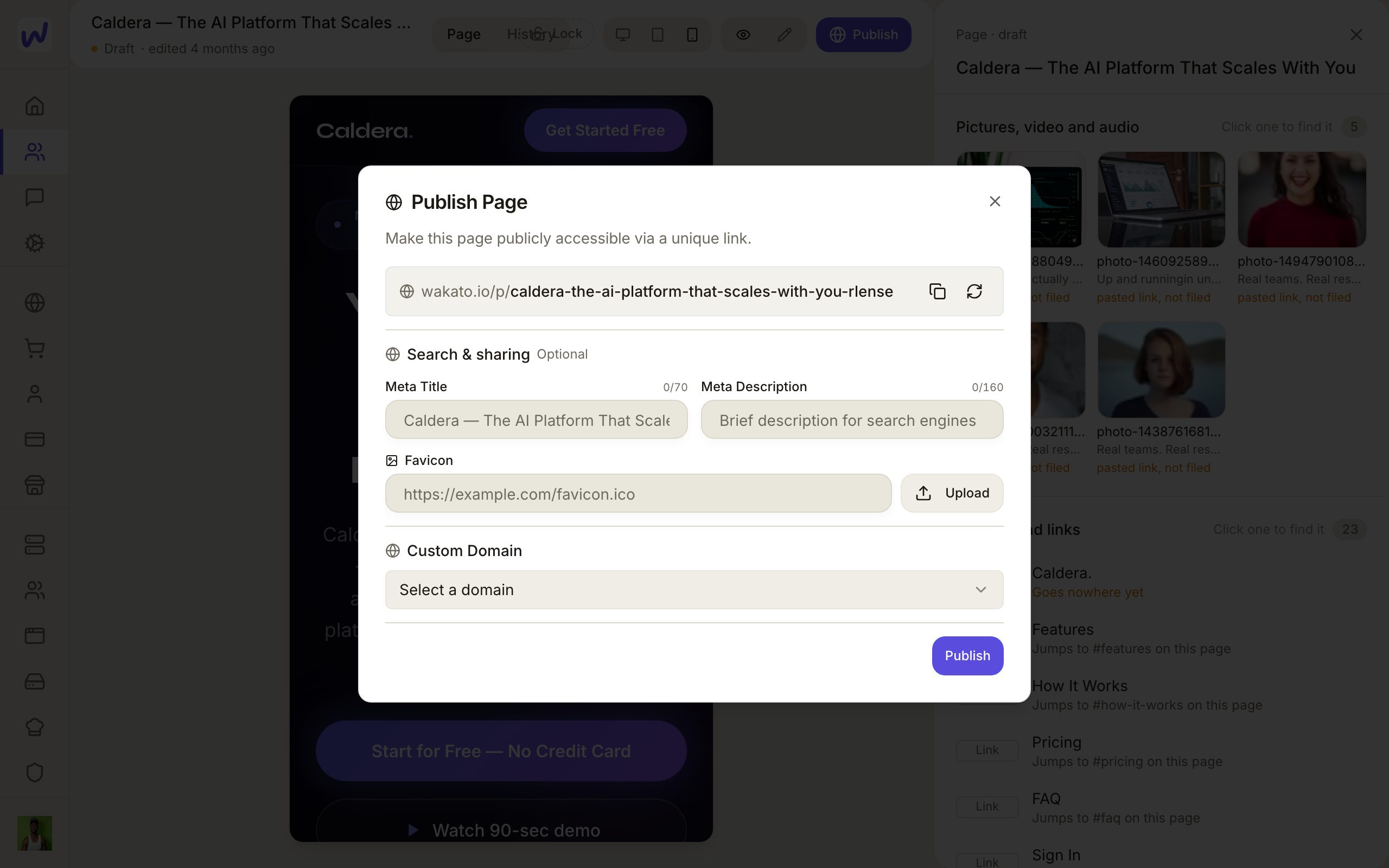
Task: Switch to desktop preview device
Action: [623, 35]
